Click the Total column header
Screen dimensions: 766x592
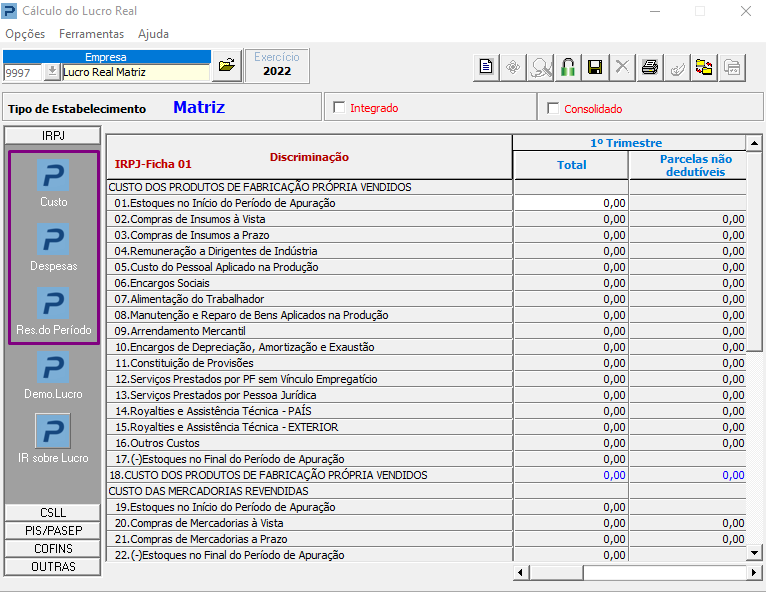click(571, 165)
